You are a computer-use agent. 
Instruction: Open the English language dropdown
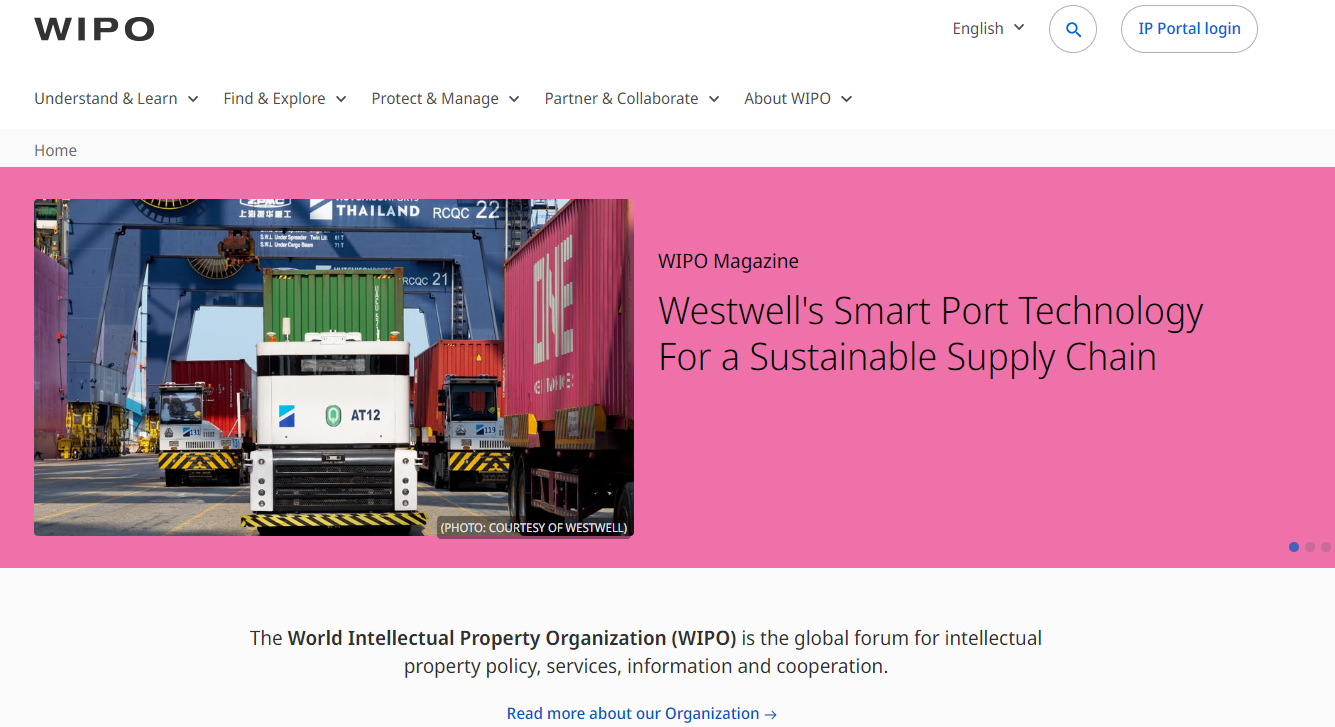pyautogui.click(x=988, y=28)
